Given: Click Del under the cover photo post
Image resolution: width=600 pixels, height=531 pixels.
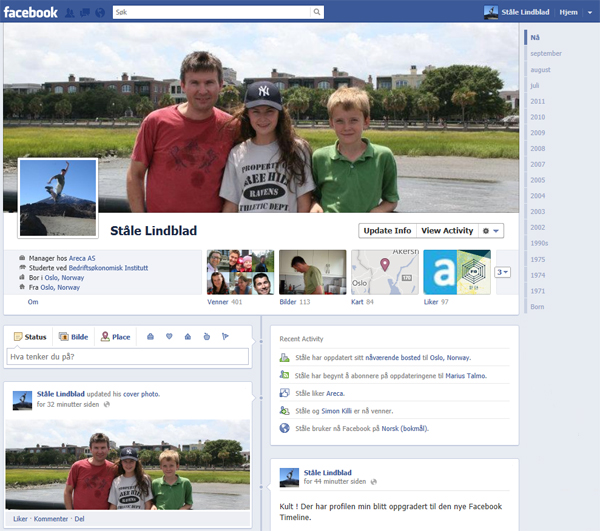Looking at the screenshot, I should click(x=79, y=519).
